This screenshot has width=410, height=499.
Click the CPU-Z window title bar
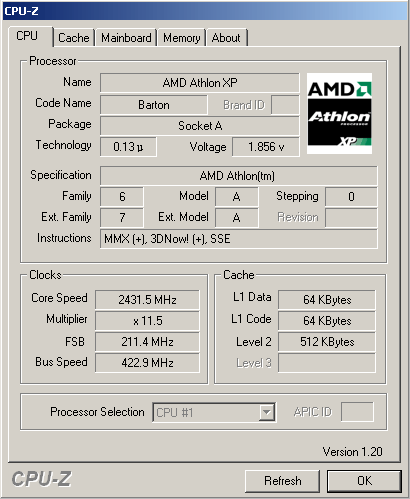tap(205, 11)
